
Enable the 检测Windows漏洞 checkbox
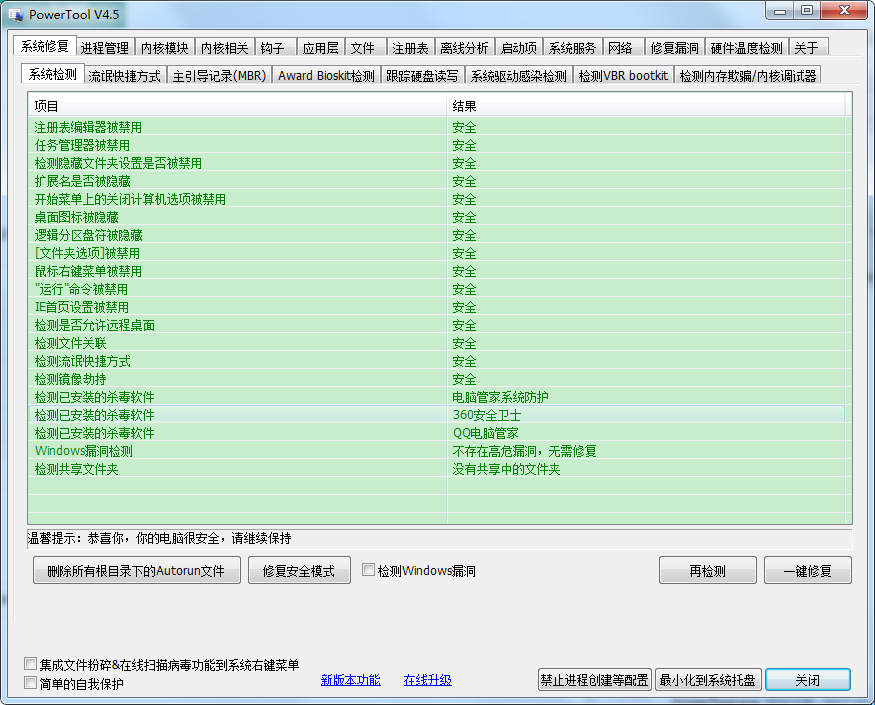[x=368, y=570]
